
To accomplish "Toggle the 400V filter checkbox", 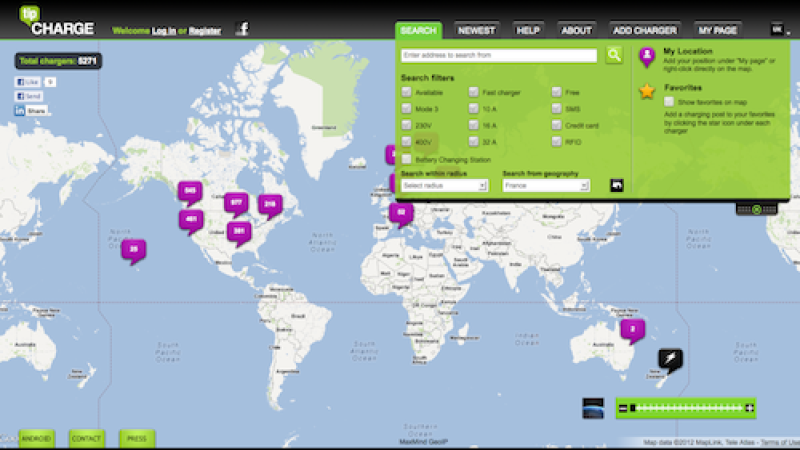I will click(406, 141).
